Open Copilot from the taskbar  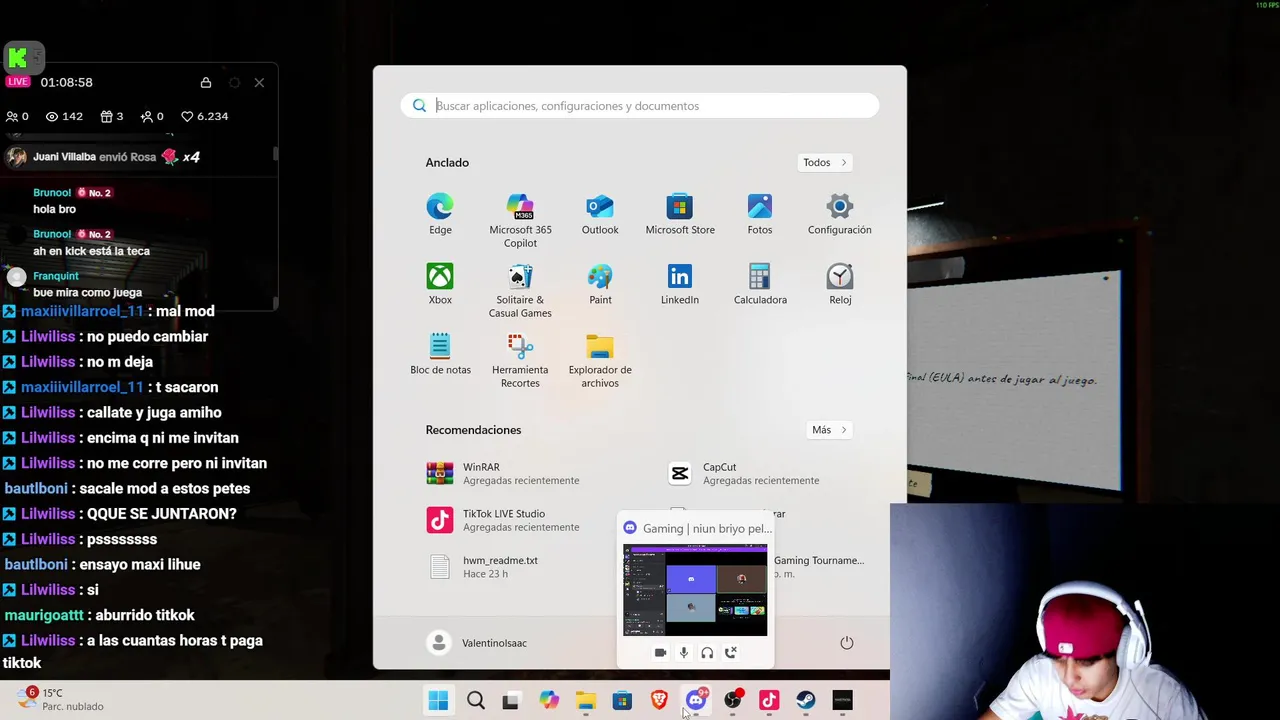549,701
